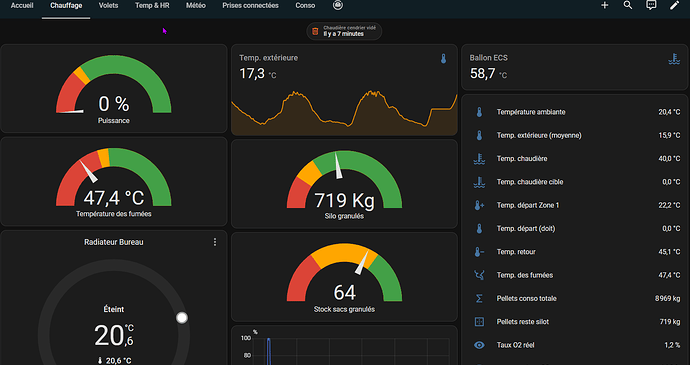Screen dimensions: 690x365
Task: Open the Chaudière cendrier vidé badge
Action: point(344,31)
